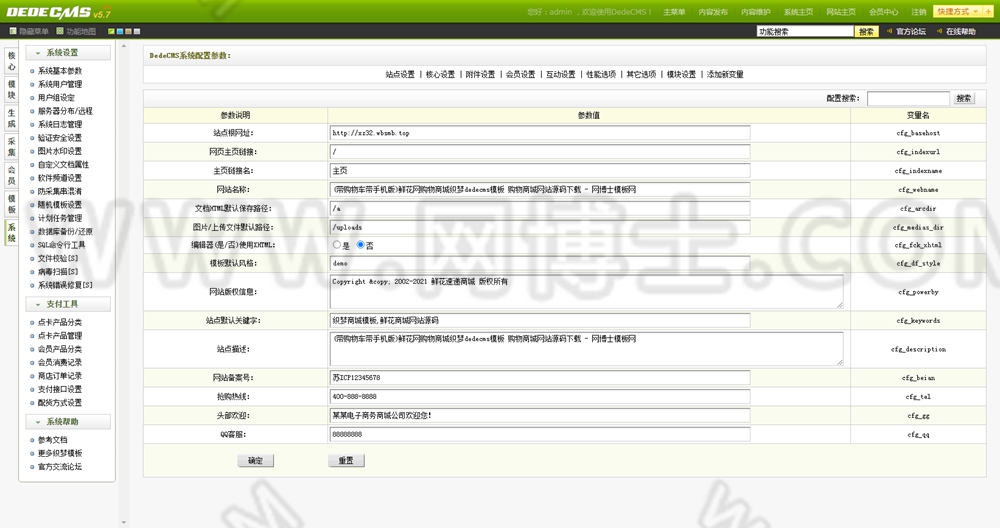
Task: Open 系统用户管理 in sidebar
Action: click(60, 84)
